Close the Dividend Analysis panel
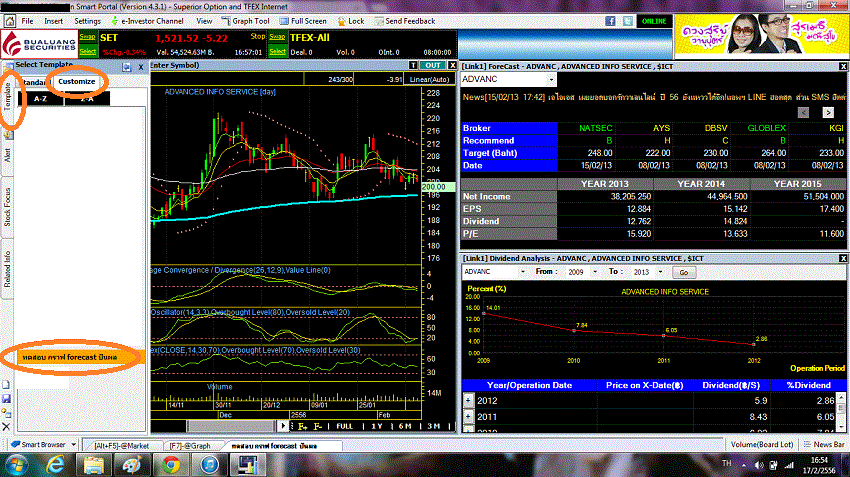This screenshot has width=850, height=477. 843,259
